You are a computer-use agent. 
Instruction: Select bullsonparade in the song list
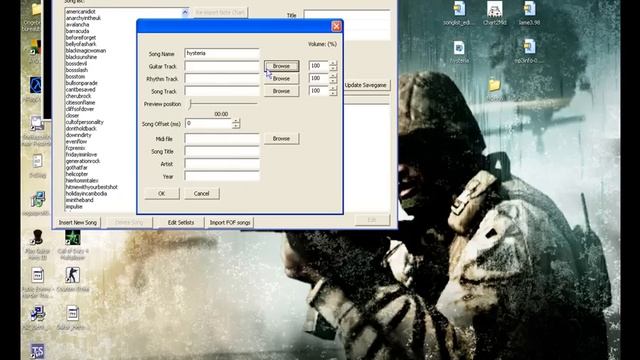click(x=82, y=83)
